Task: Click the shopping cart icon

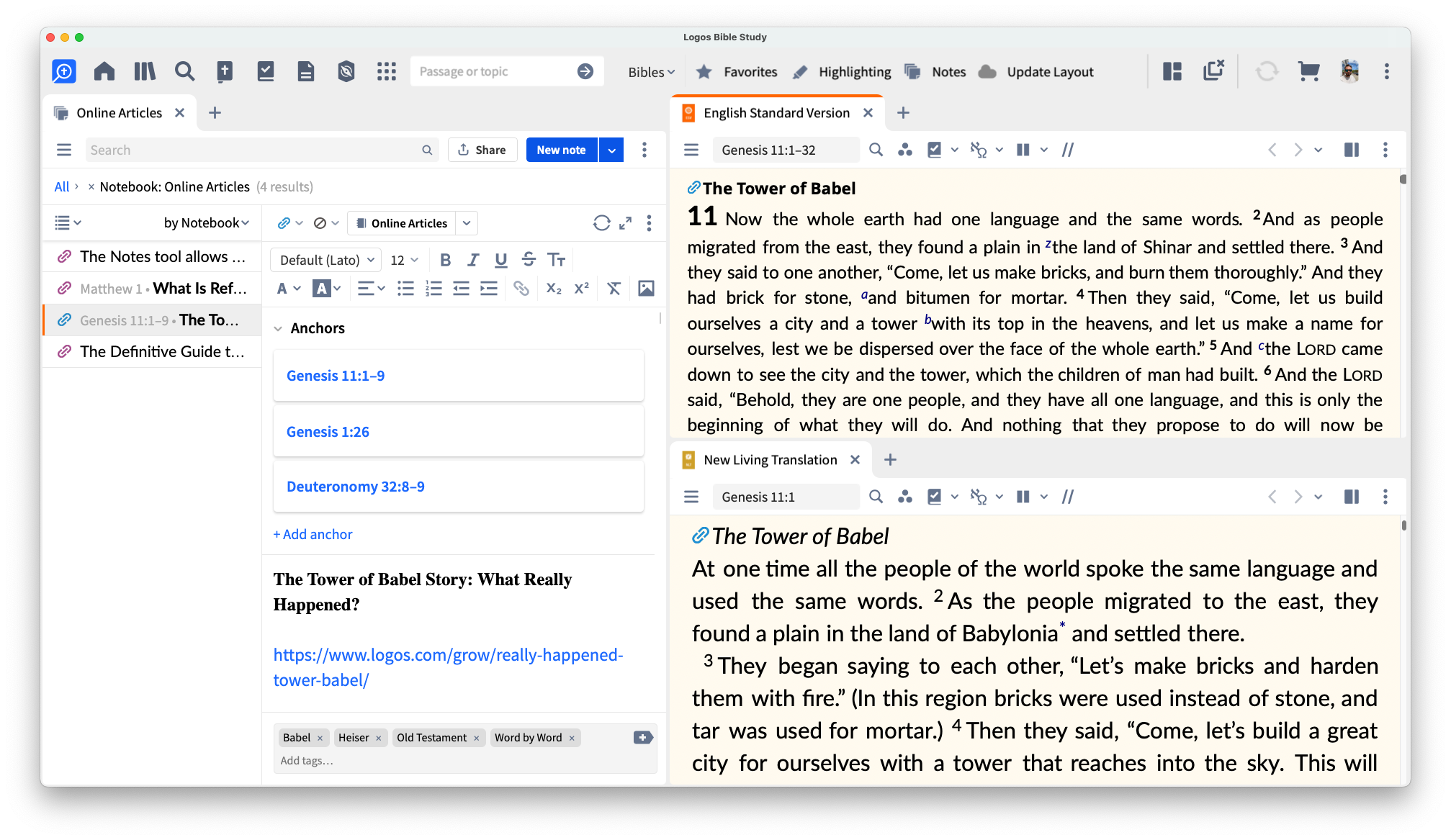Action: coord(1308,71)
